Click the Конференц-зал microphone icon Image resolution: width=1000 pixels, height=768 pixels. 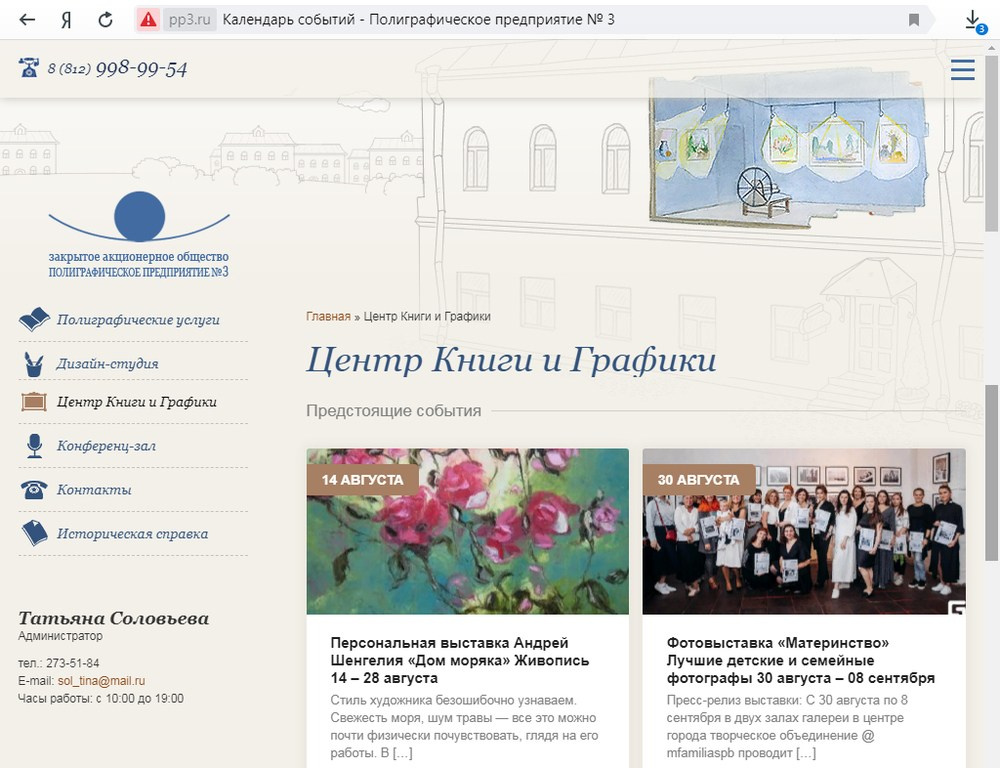[x=33, y=447]
